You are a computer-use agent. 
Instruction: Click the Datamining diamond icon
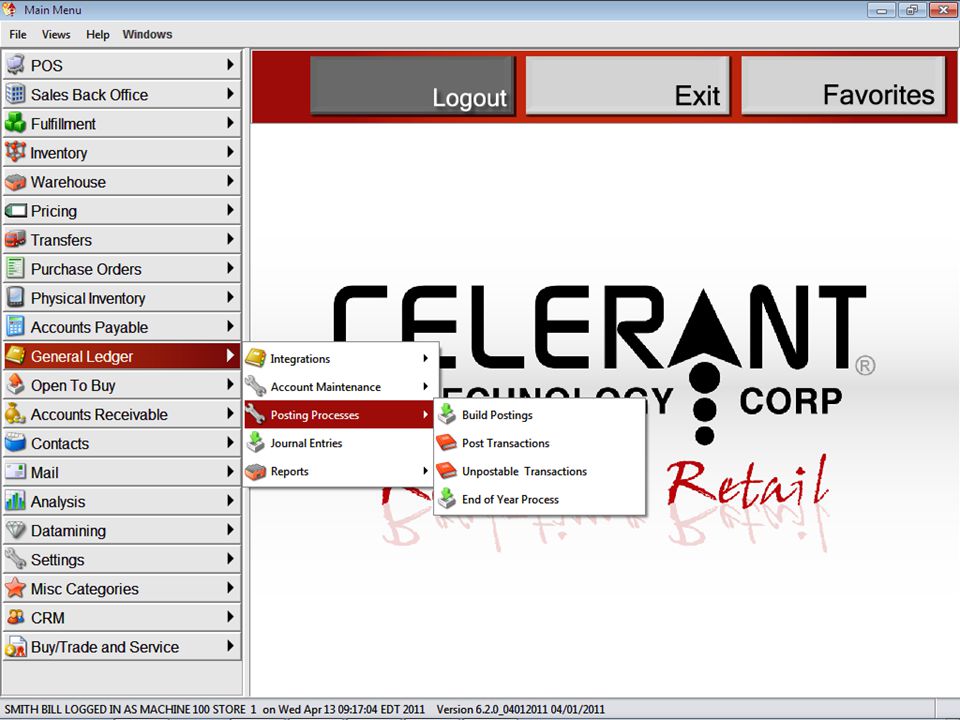[x=15, y=530]
